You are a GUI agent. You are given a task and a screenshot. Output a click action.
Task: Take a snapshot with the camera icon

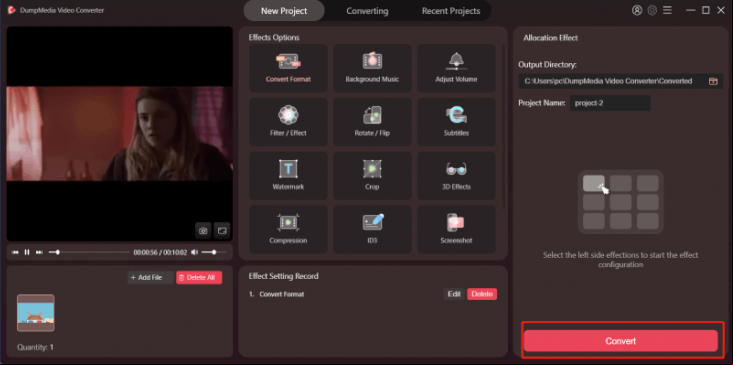click(x=203, y=230)
